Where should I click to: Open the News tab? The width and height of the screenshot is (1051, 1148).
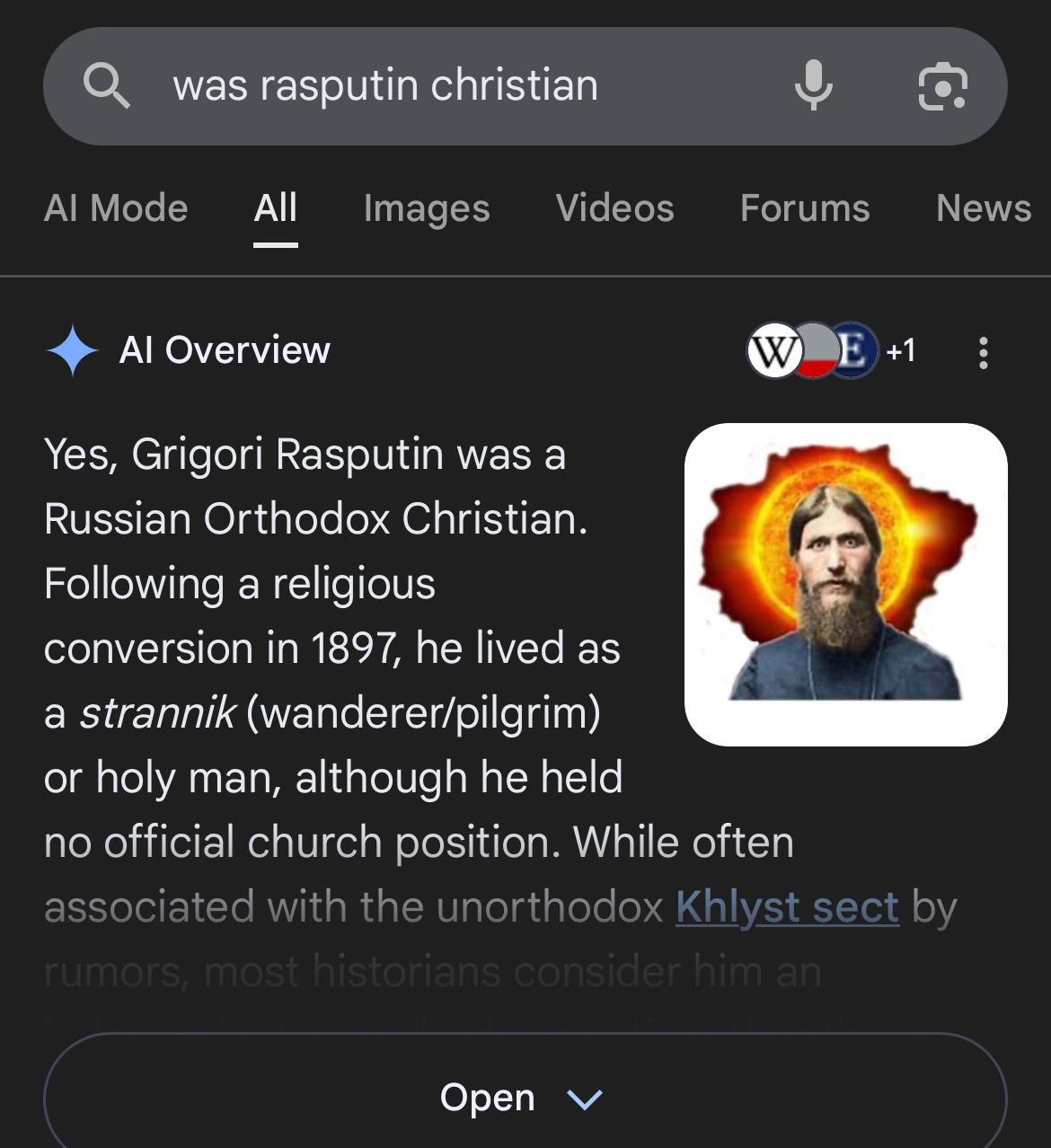[x=983, y=208]
